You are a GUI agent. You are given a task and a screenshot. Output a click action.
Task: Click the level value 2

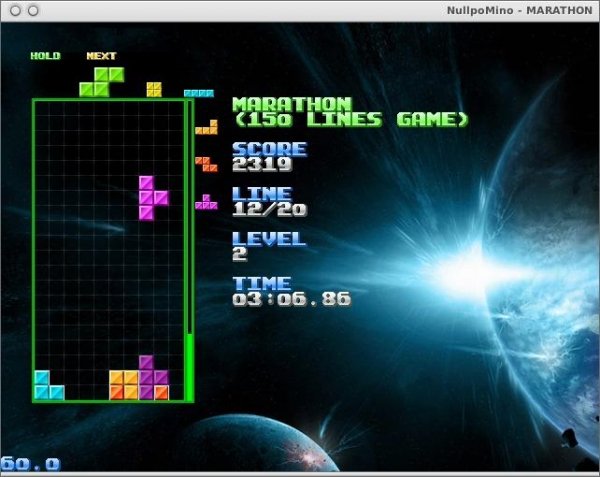(x=240, y=254)
